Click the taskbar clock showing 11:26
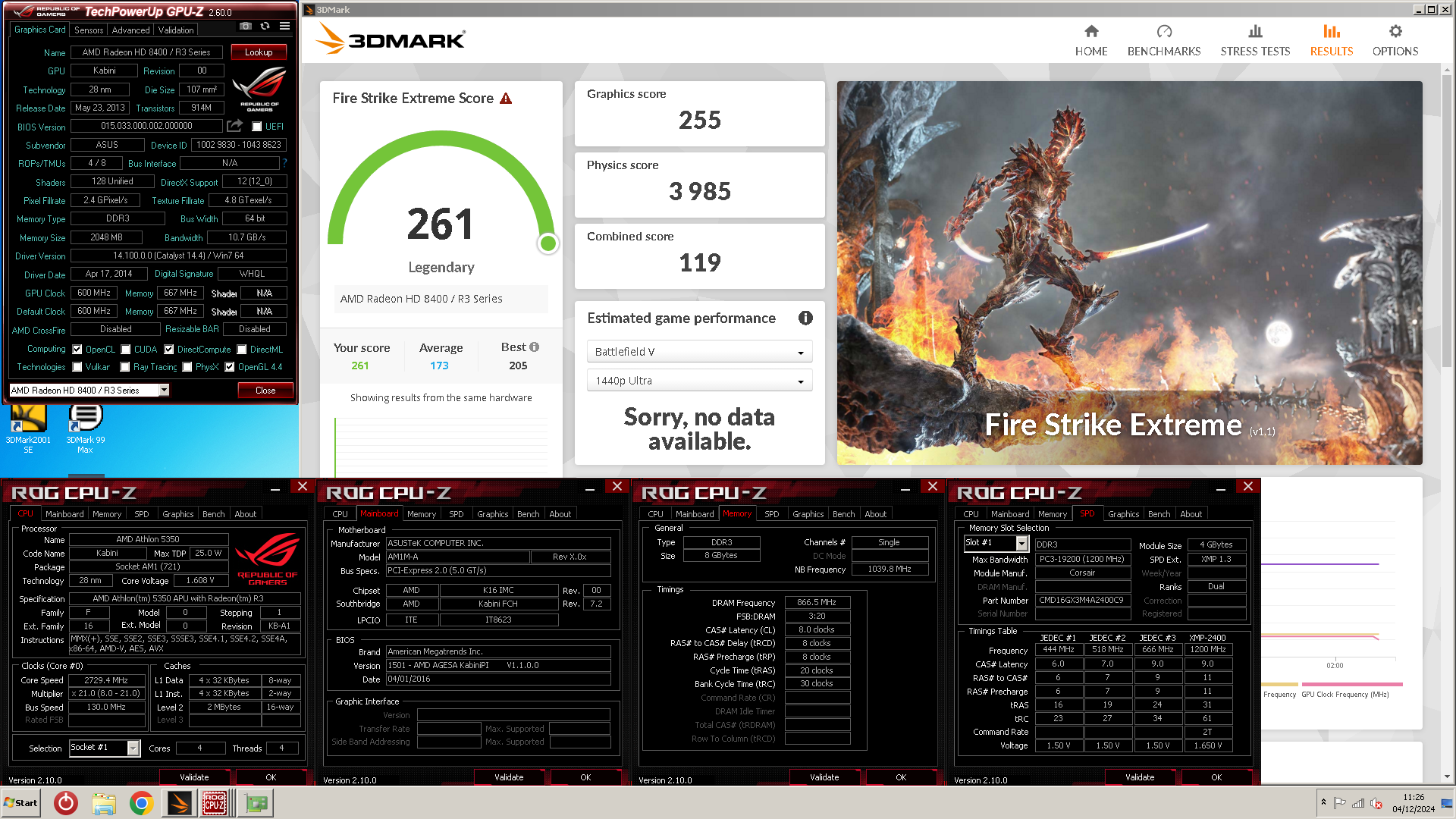Screen dimensions: 1456x819 (1414, 803)
